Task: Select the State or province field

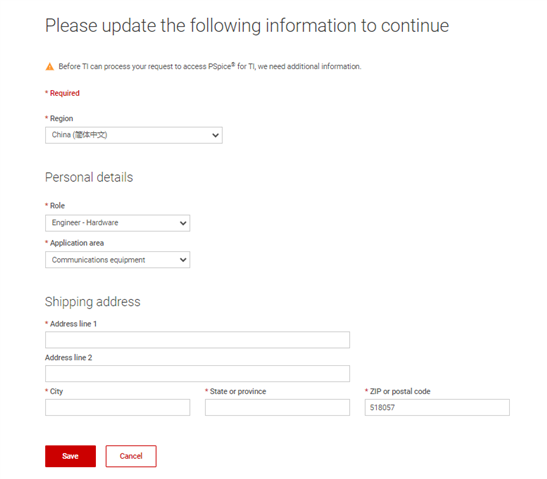Action: tap(277, 407)
